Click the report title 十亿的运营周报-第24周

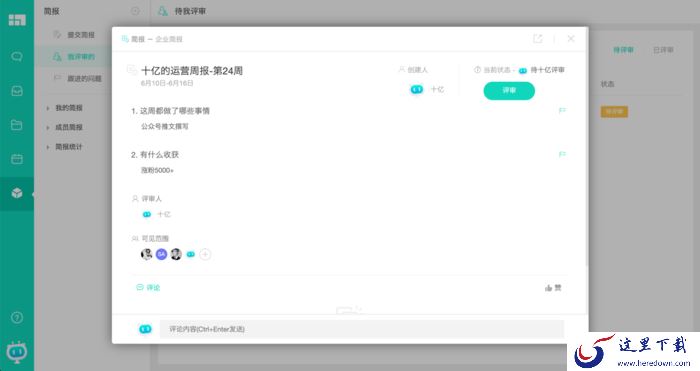(x=192, y=71)
